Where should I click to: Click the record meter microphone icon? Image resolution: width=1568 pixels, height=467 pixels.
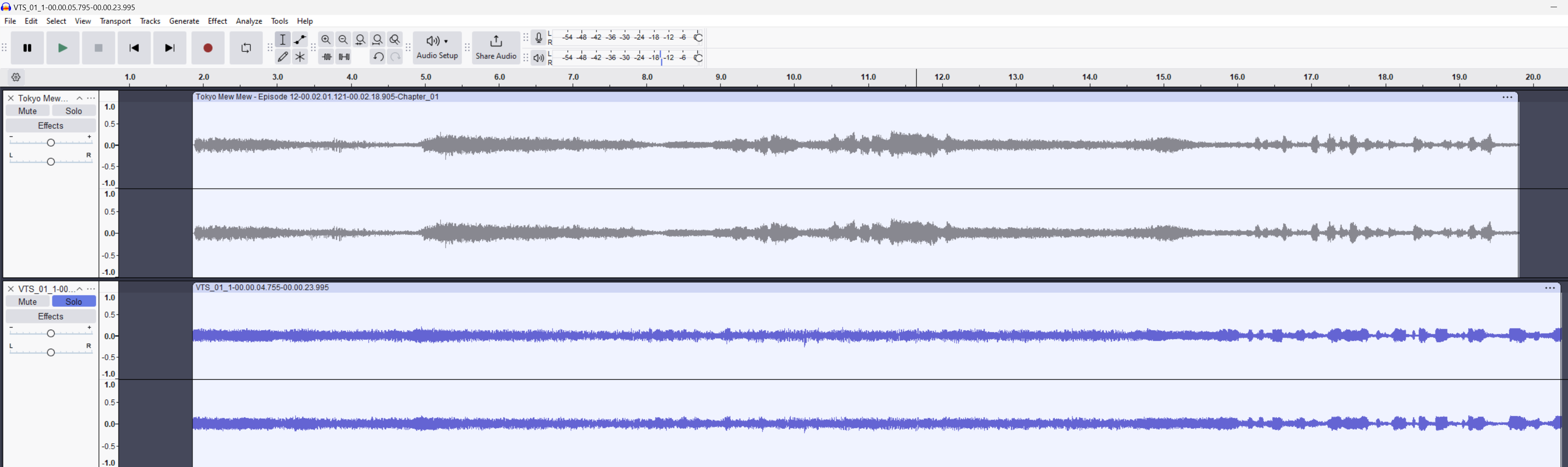(x=539, y=38)
